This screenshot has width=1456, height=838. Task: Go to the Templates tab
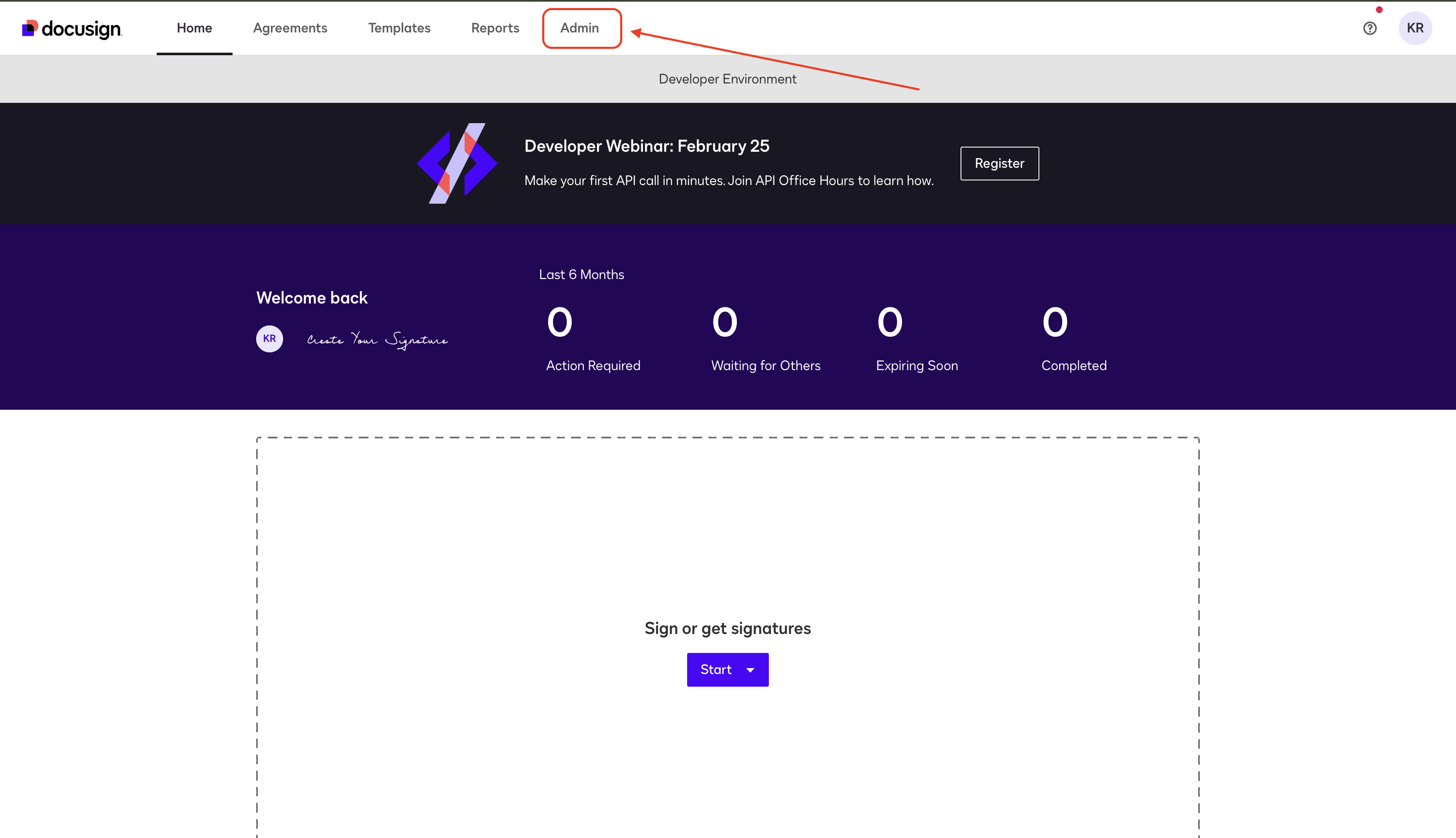point(399,28)
